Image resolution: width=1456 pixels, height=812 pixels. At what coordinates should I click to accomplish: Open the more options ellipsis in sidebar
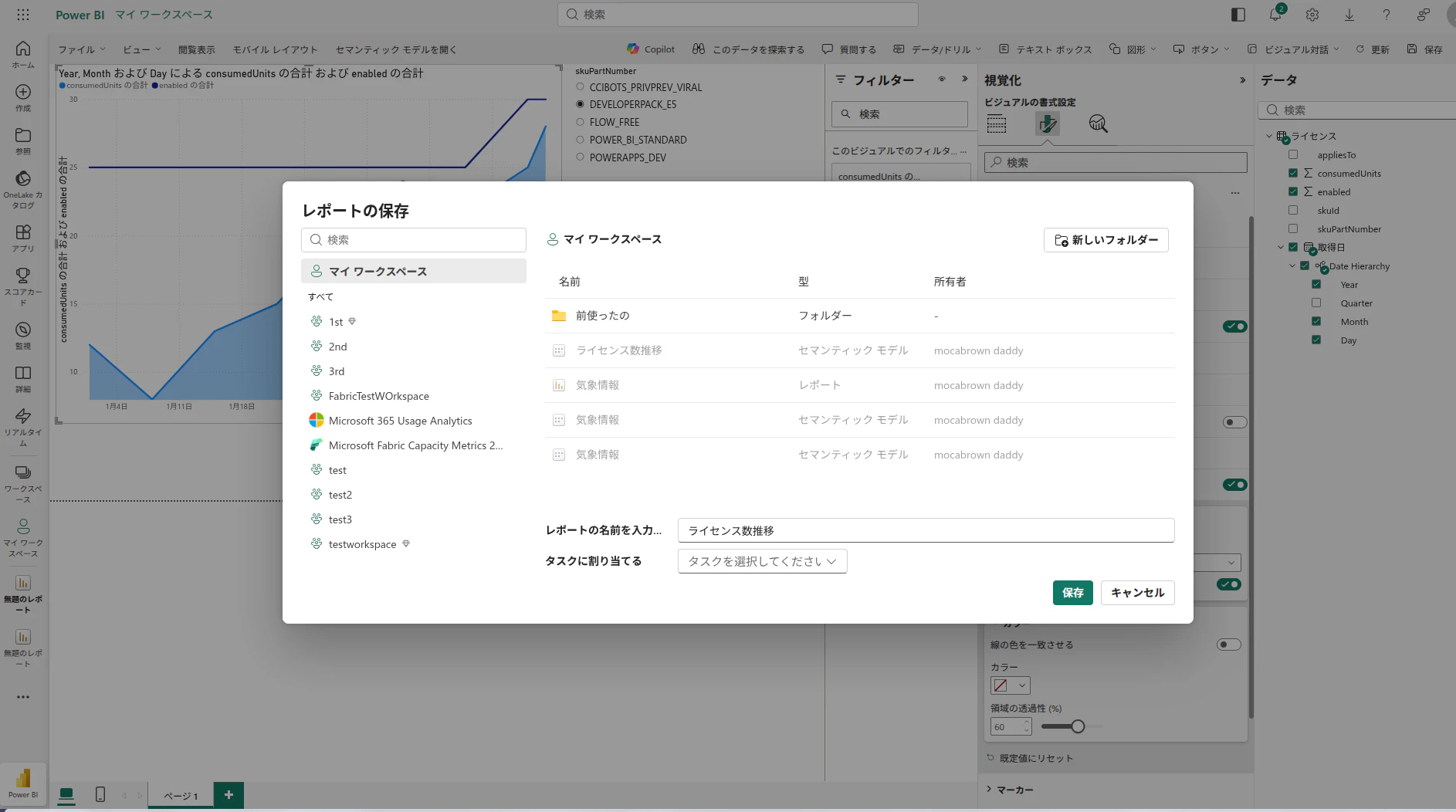click(23, 696)
